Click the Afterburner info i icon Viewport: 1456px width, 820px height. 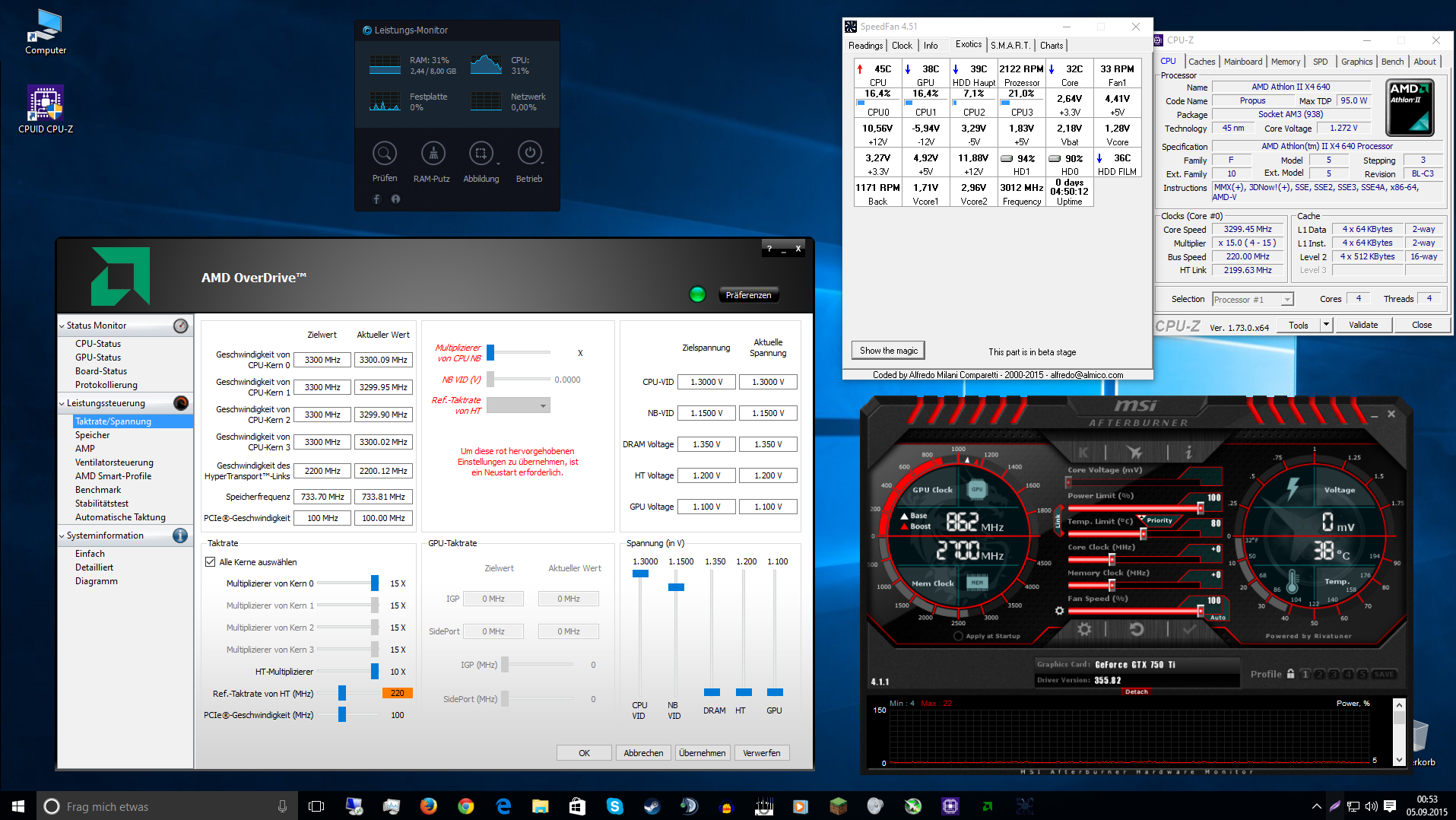click(x=1188, y=452)
